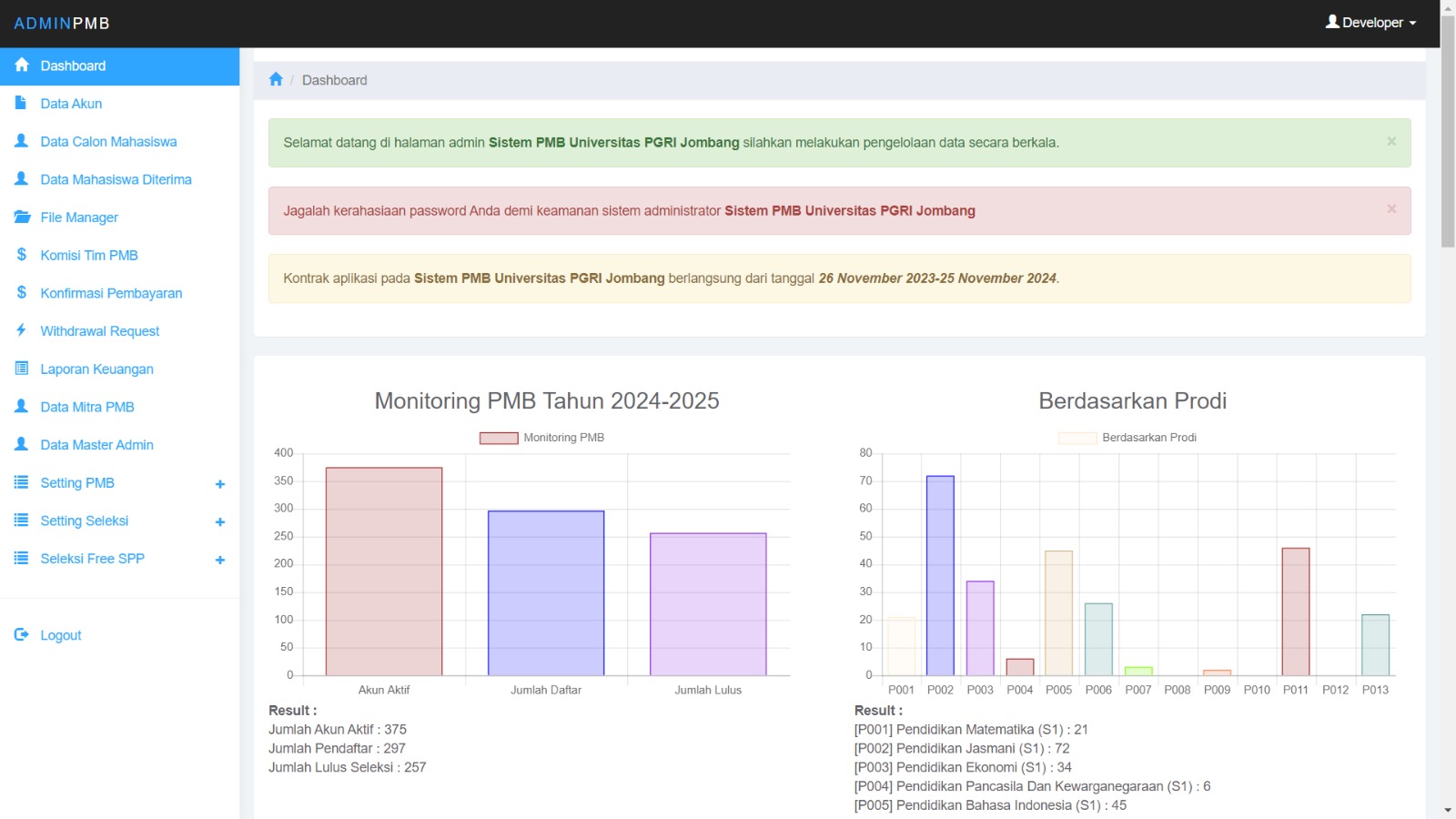Expand the Setting PMB submenu
This screenshot has width=1456, height=819.
tap(219, 483)
